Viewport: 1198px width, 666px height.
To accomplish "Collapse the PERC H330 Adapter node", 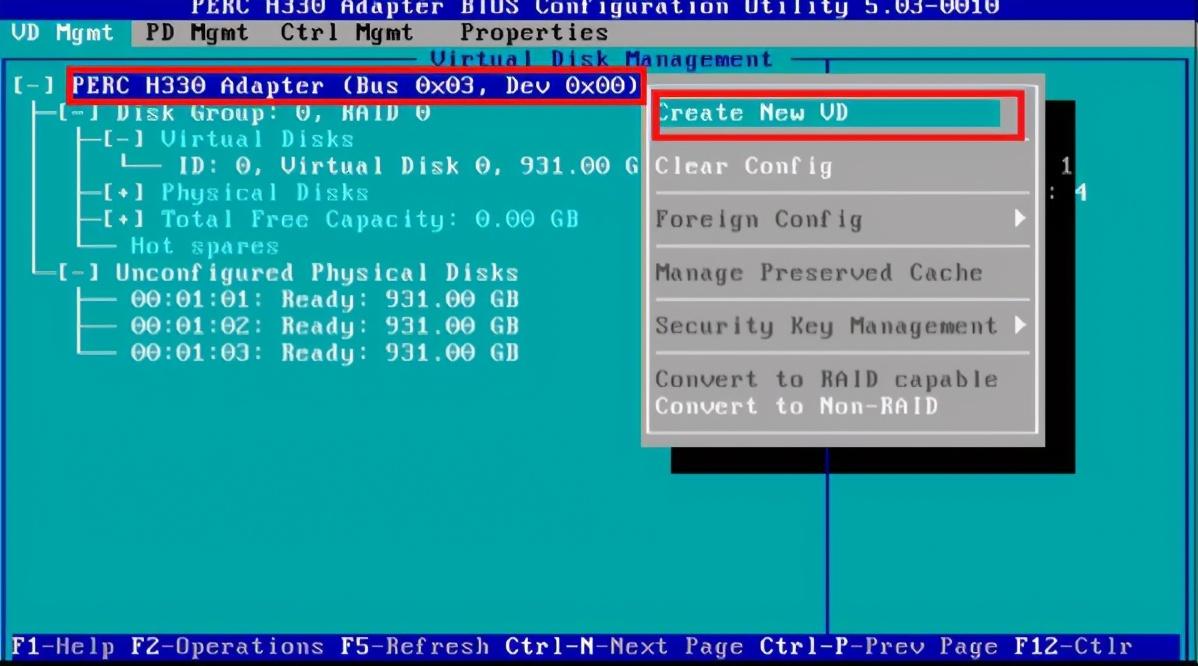I will point(34,86).
